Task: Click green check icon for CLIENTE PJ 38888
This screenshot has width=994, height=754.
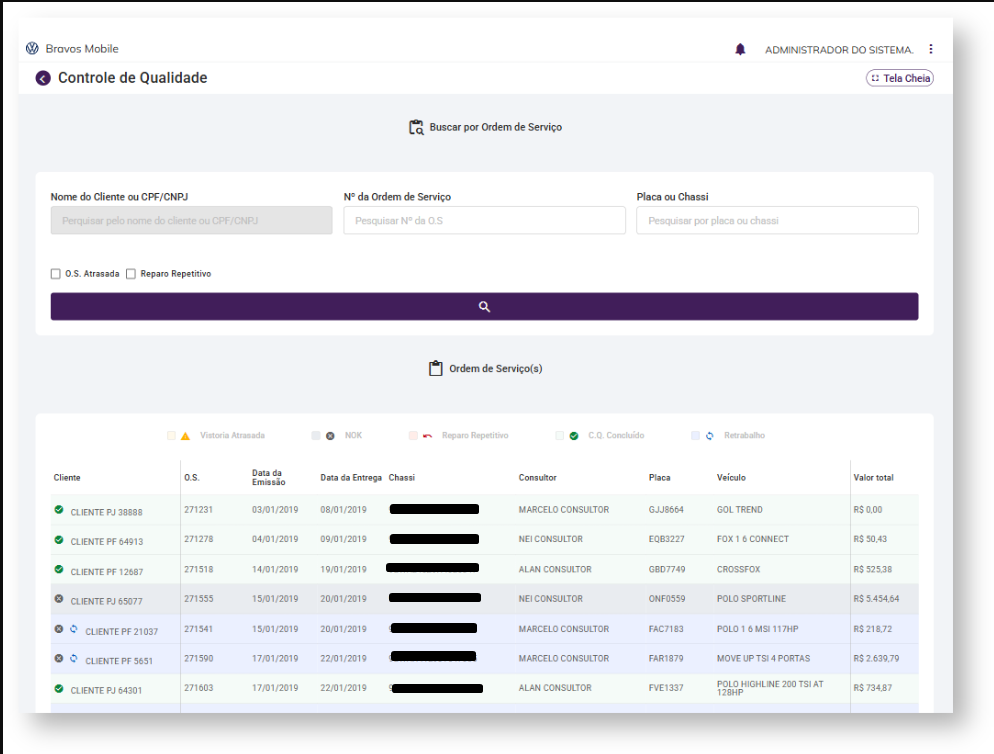Action: [59, 510]
